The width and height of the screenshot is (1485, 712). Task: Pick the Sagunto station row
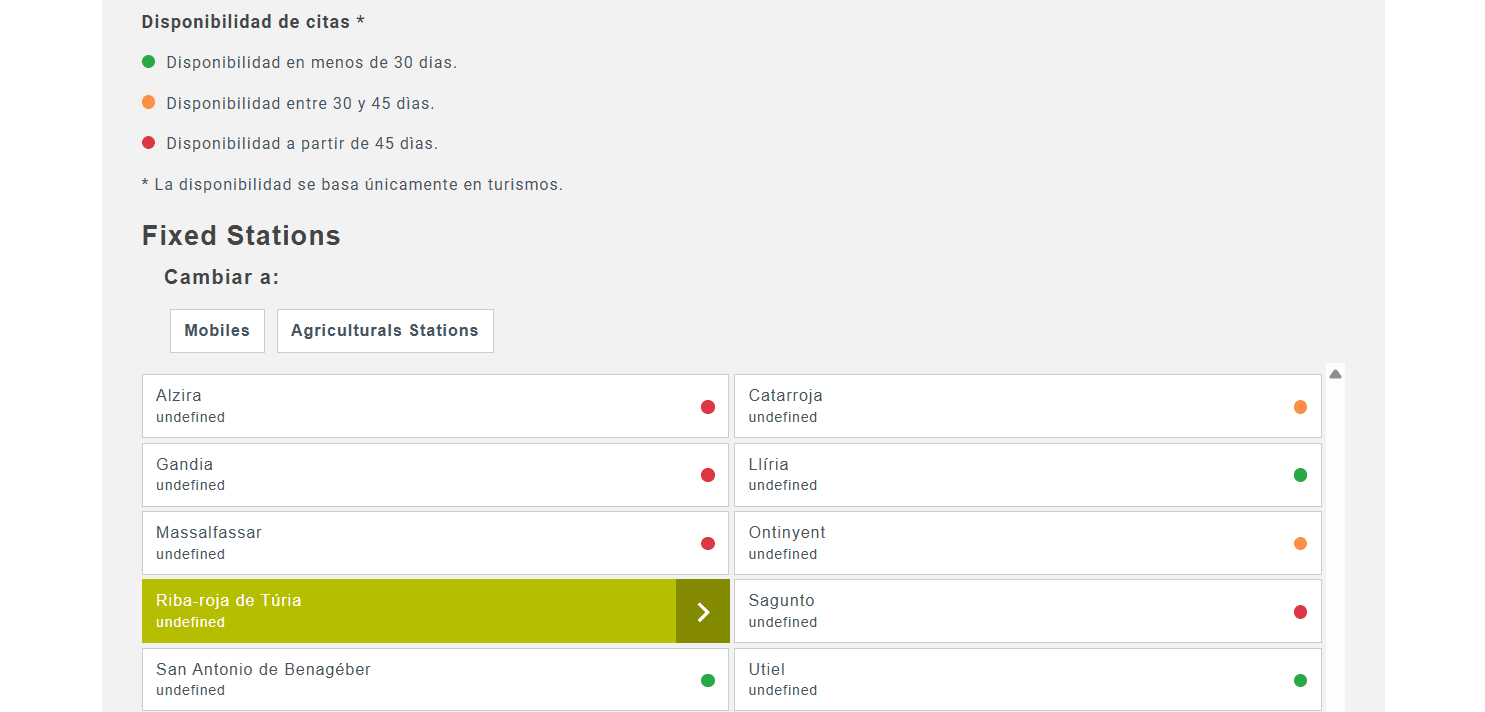1000,611
